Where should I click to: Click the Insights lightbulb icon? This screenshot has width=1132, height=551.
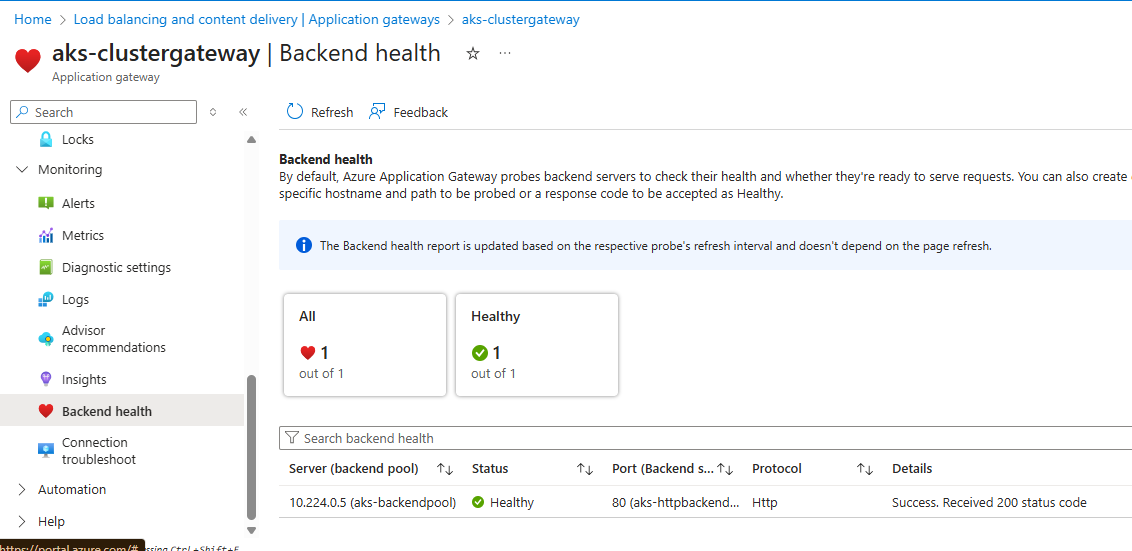tap(46, 379)
